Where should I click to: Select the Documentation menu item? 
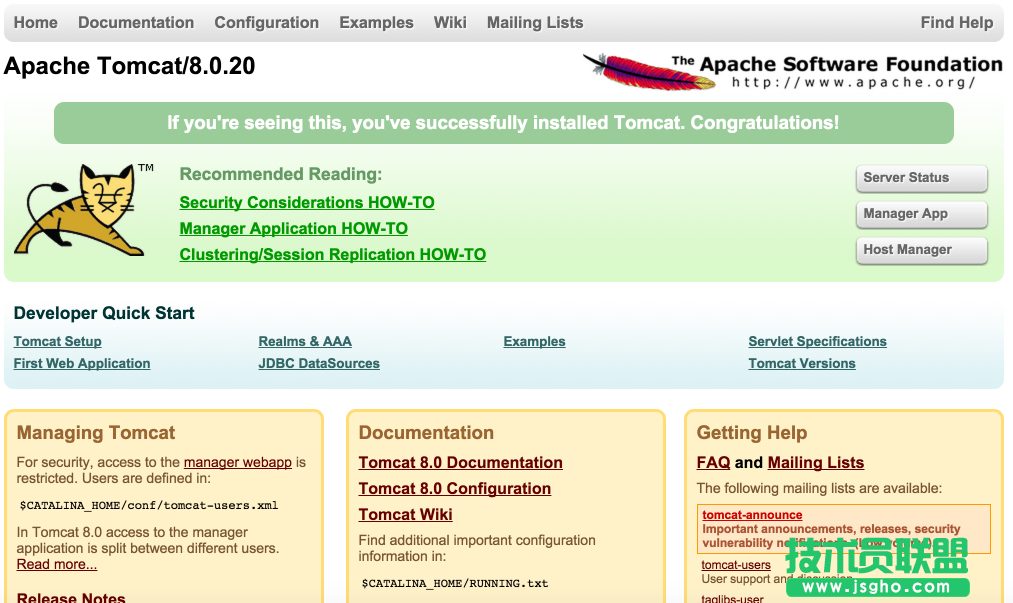[x=135, y=22]
